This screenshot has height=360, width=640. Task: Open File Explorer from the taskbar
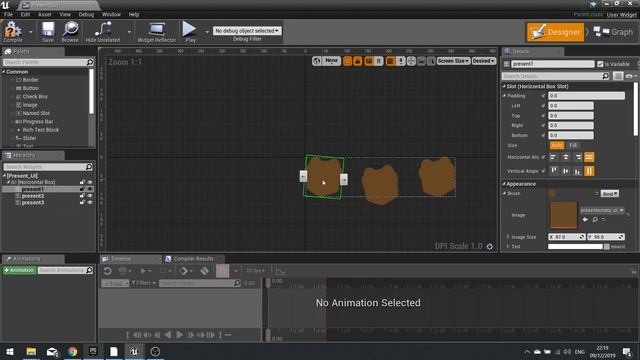pos(31,351)
